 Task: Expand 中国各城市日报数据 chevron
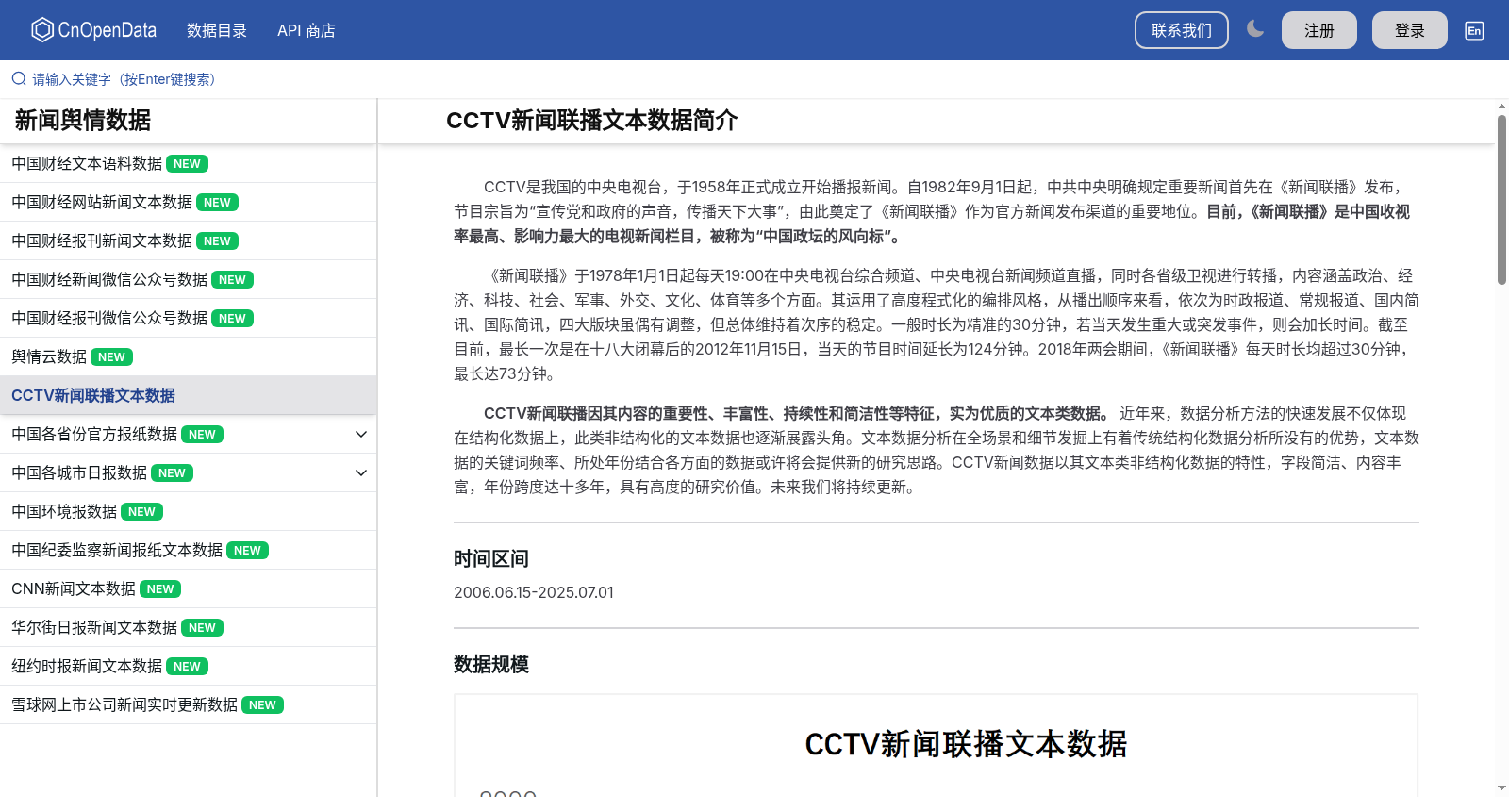click(360, 473)
